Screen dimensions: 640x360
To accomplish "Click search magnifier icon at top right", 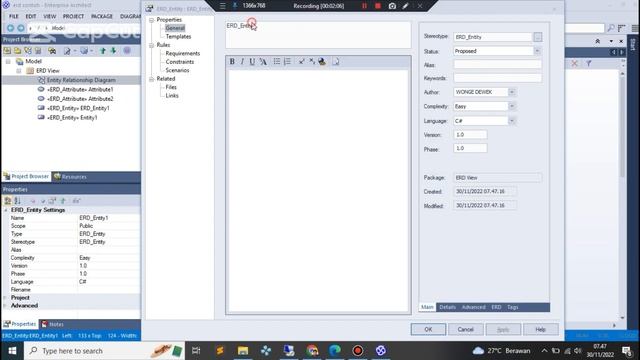I will 611,28.
